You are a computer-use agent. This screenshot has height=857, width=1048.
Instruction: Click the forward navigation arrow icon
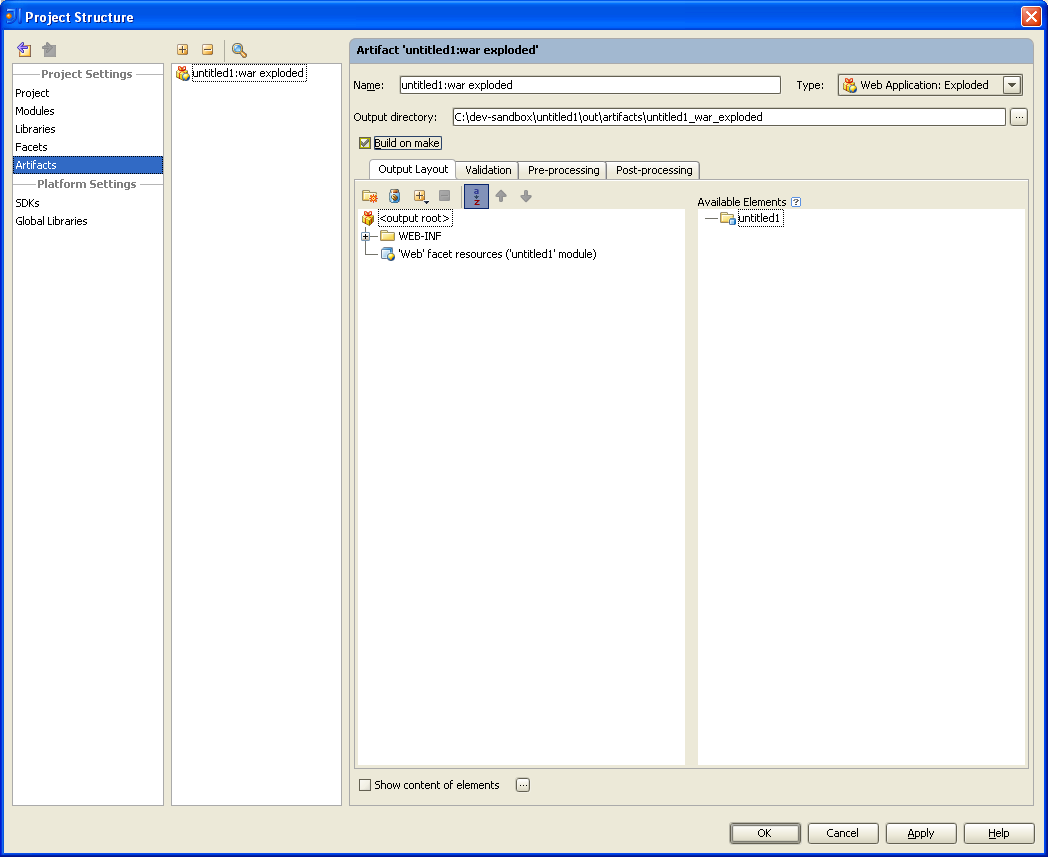click(x=49, y=49)
